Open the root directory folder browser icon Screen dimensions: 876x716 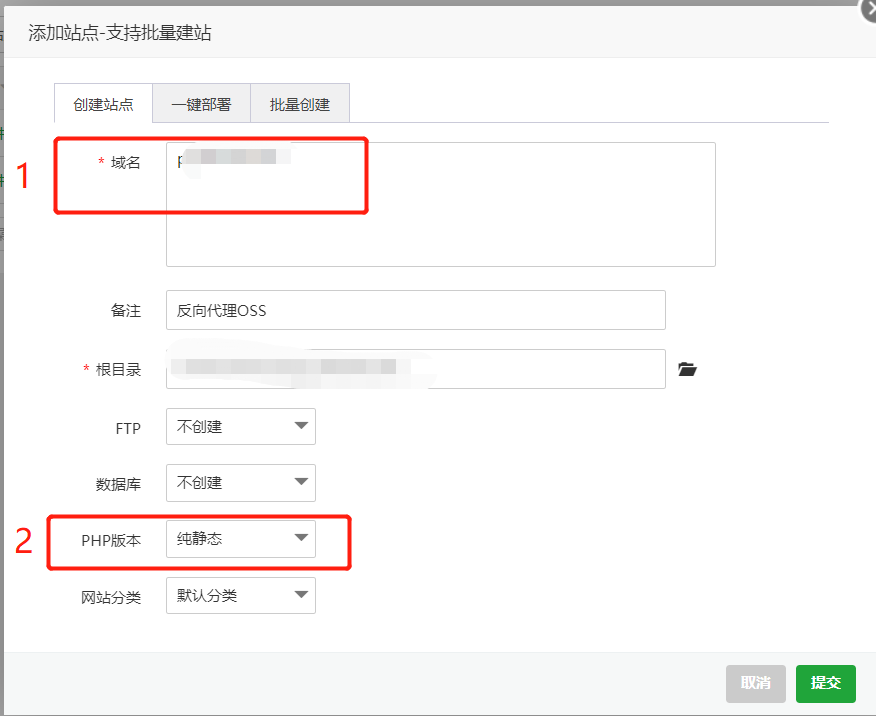pos(686,370)
